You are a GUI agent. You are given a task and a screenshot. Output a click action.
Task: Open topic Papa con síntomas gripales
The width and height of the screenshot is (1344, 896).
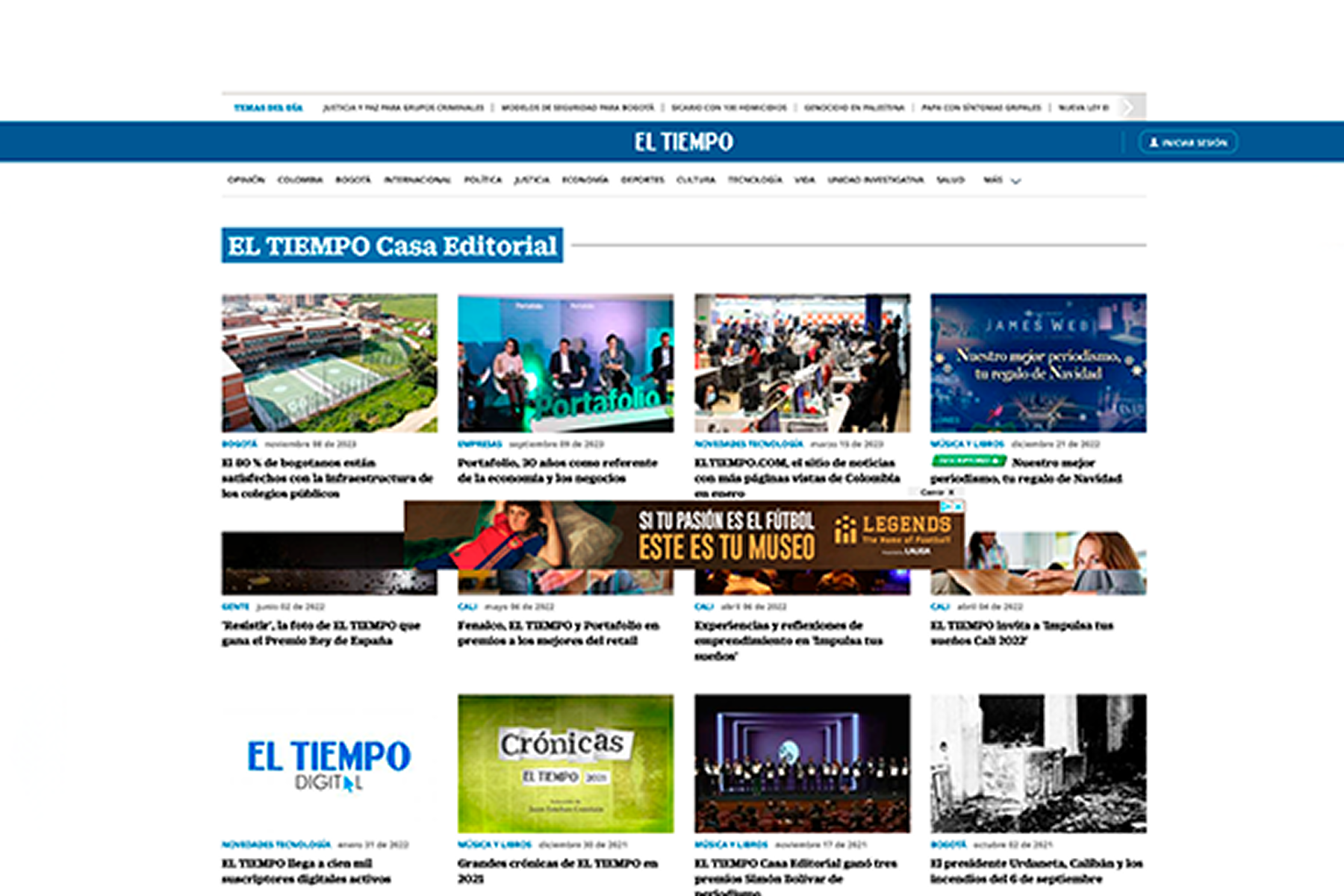click(x=981, y=108)
